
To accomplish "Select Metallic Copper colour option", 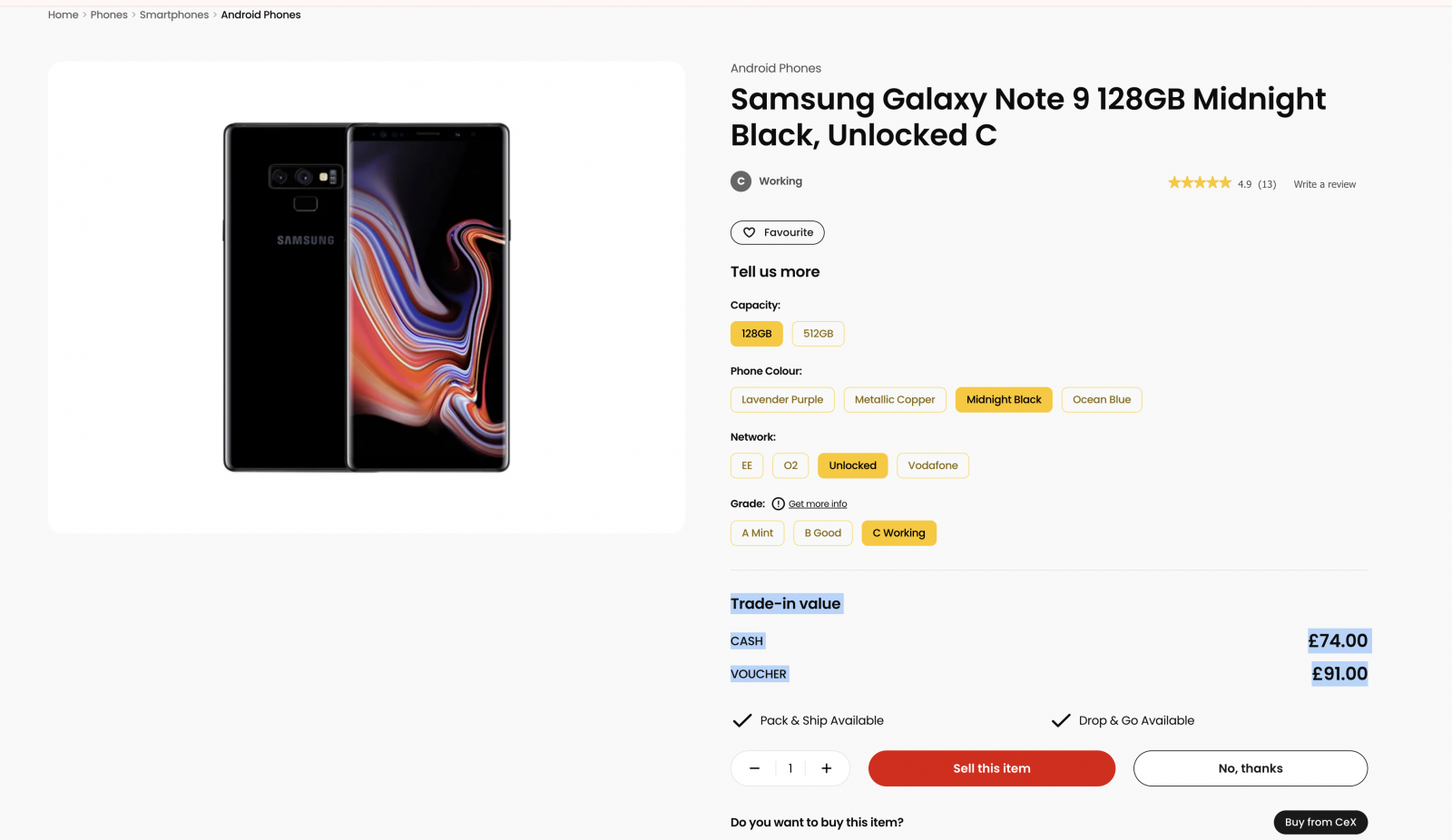I will coord(895,400).
